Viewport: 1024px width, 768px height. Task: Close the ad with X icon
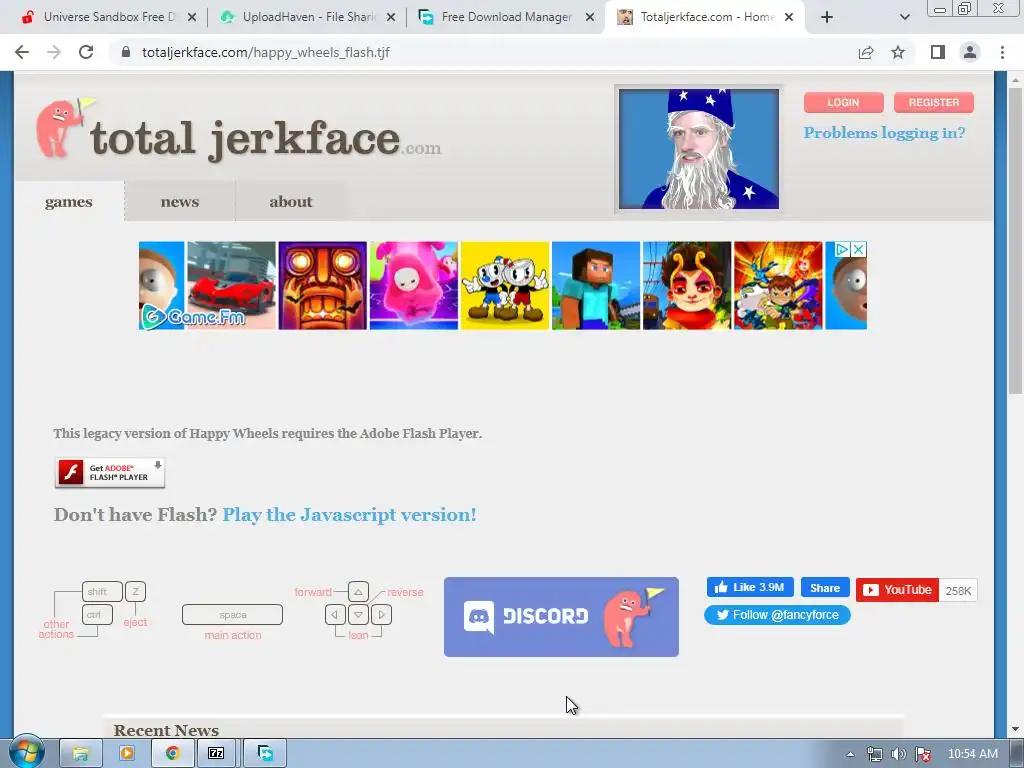click(859, 249)
